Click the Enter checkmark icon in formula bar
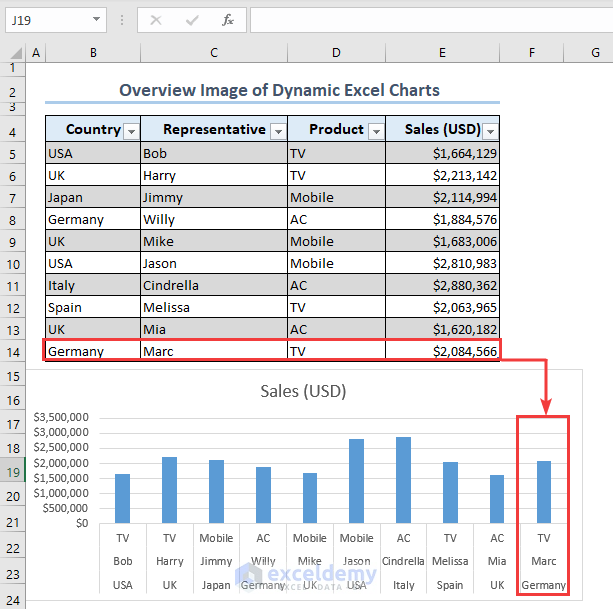Image resolution: width=613 pixels, height=609 pixels. tap(191, 19)
